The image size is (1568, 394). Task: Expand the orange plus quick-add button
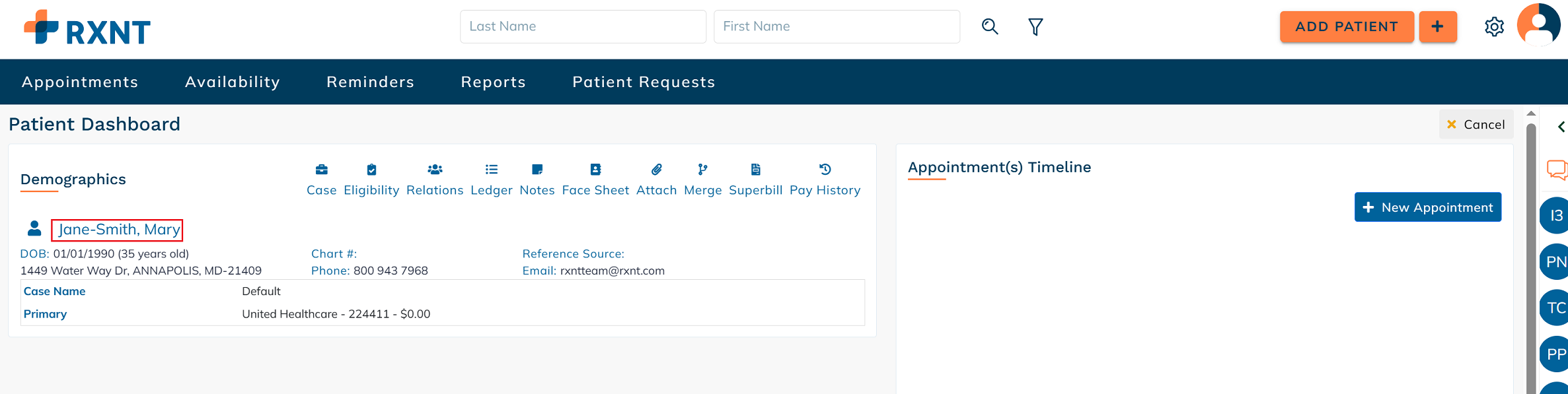coord(1438,26)
